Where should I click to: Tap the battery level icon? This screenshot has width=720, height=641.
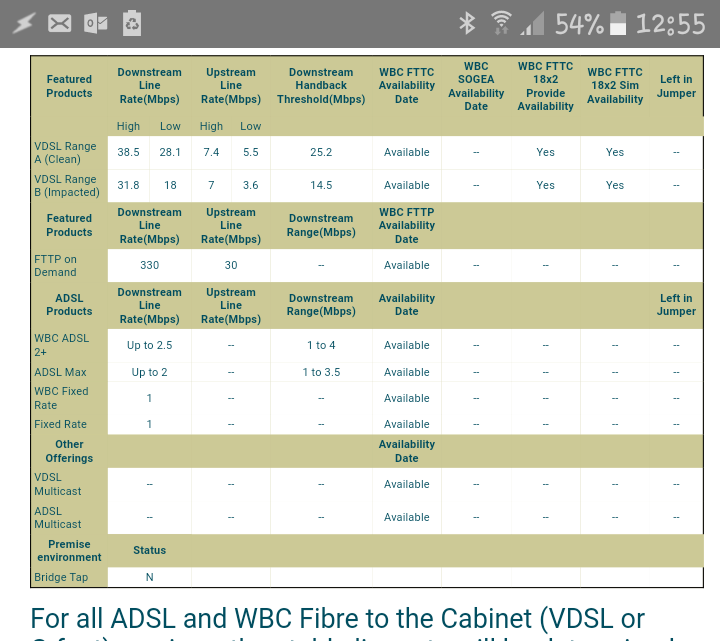tap(618, 23)
